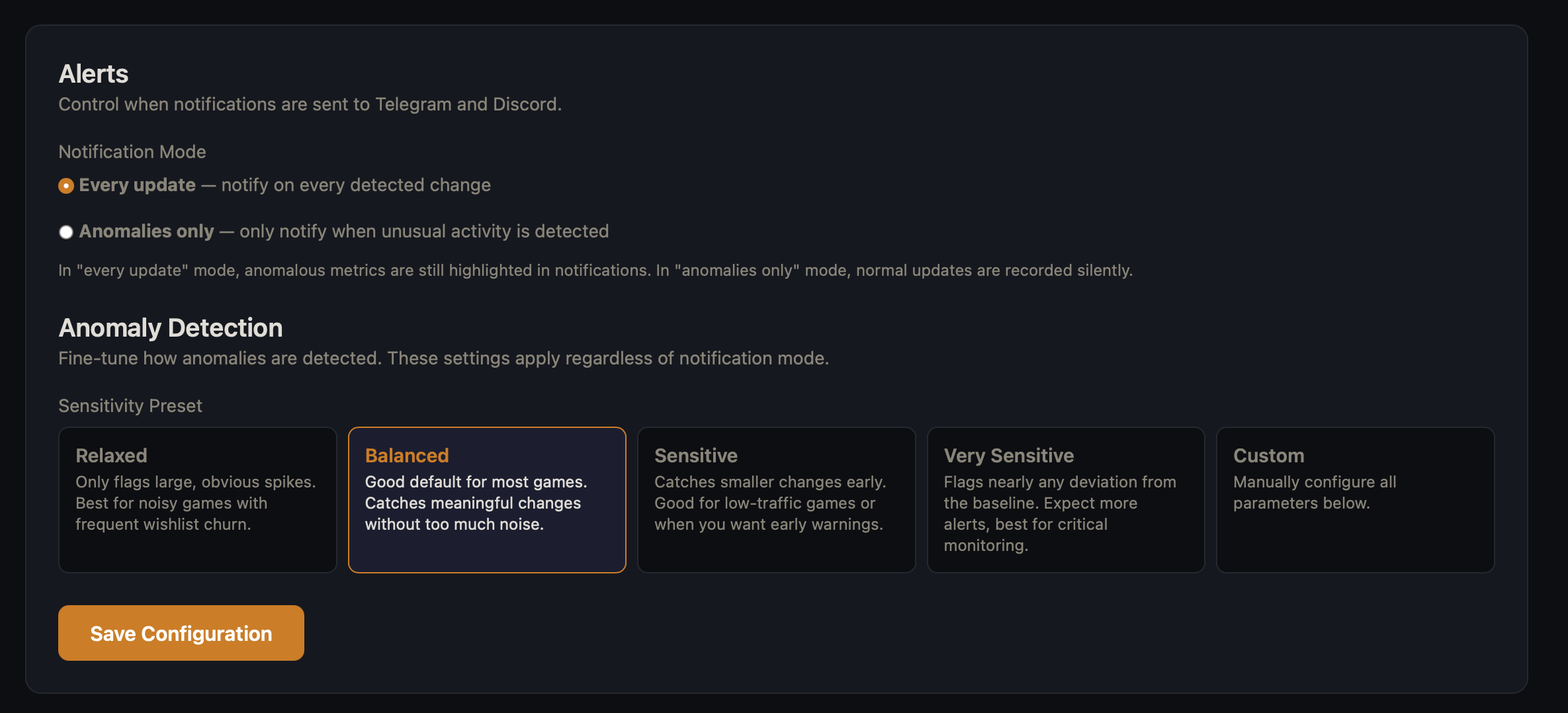
Task: Switch to the Sensitive preset card
Action: [776, 499]
